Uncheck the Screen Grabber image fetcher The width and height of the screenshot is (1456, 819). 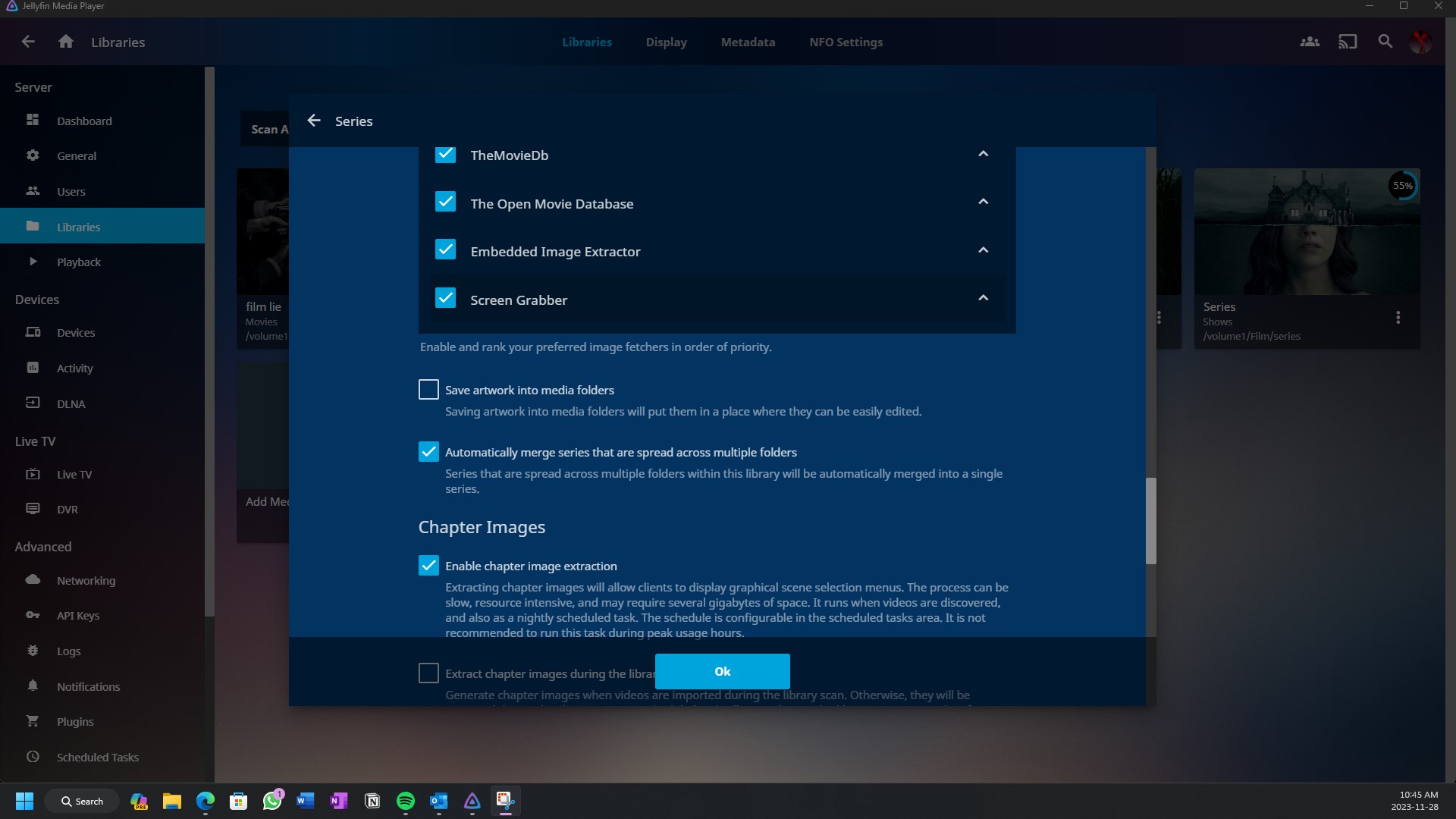click(445, 299)
